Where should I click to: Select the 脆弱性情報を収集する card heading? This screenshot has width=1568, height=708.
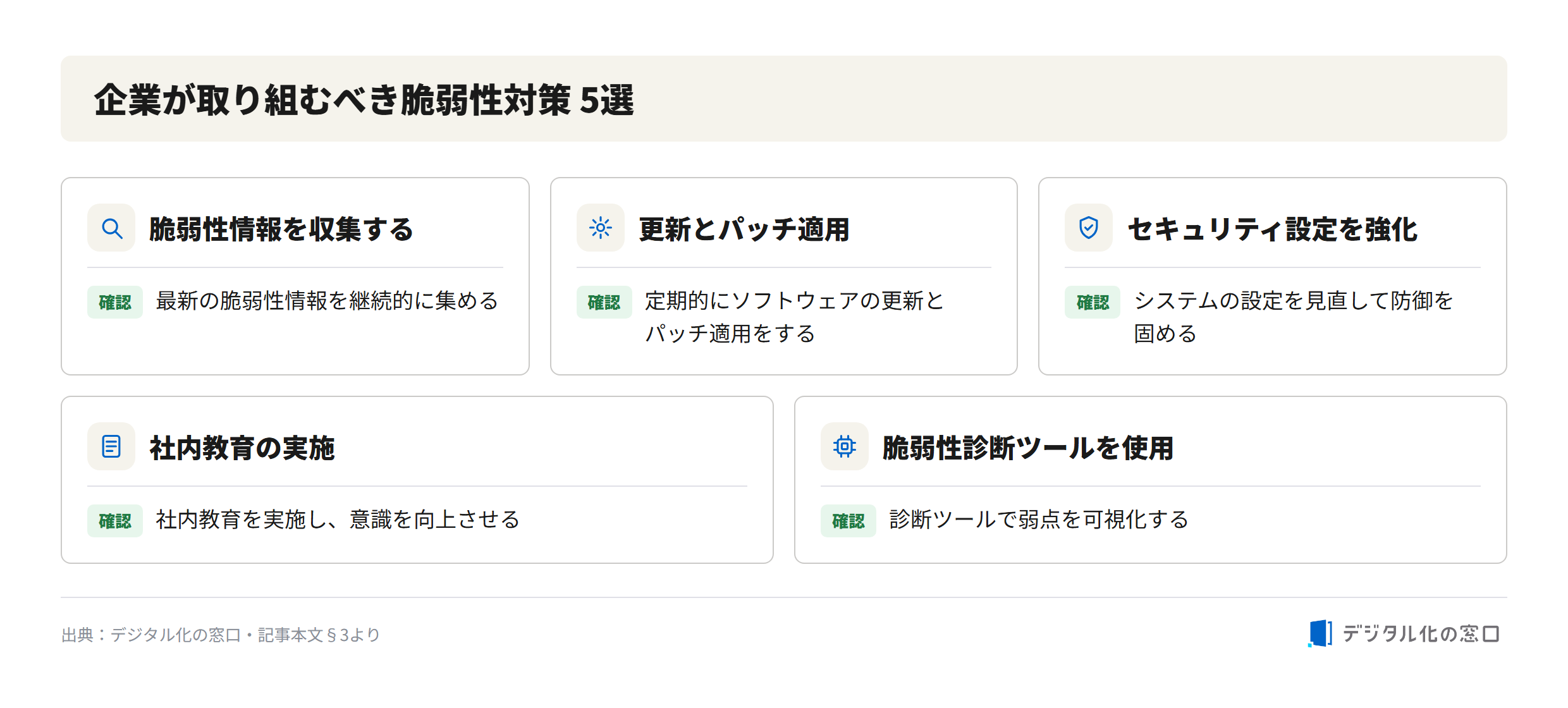point(281,229)
